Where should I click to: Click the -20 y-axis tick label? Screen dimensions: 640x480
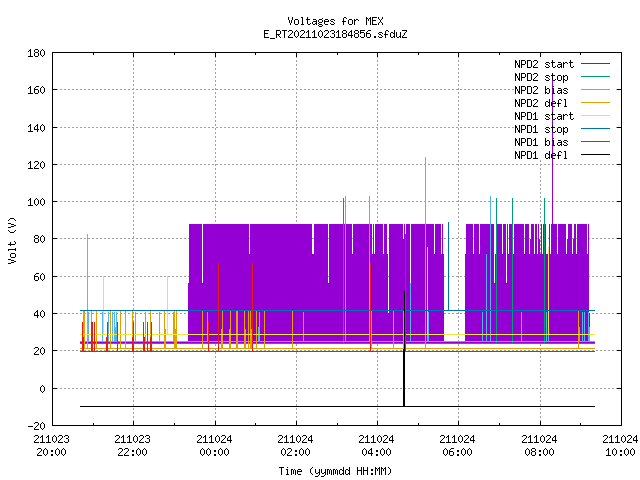[36, 426]
